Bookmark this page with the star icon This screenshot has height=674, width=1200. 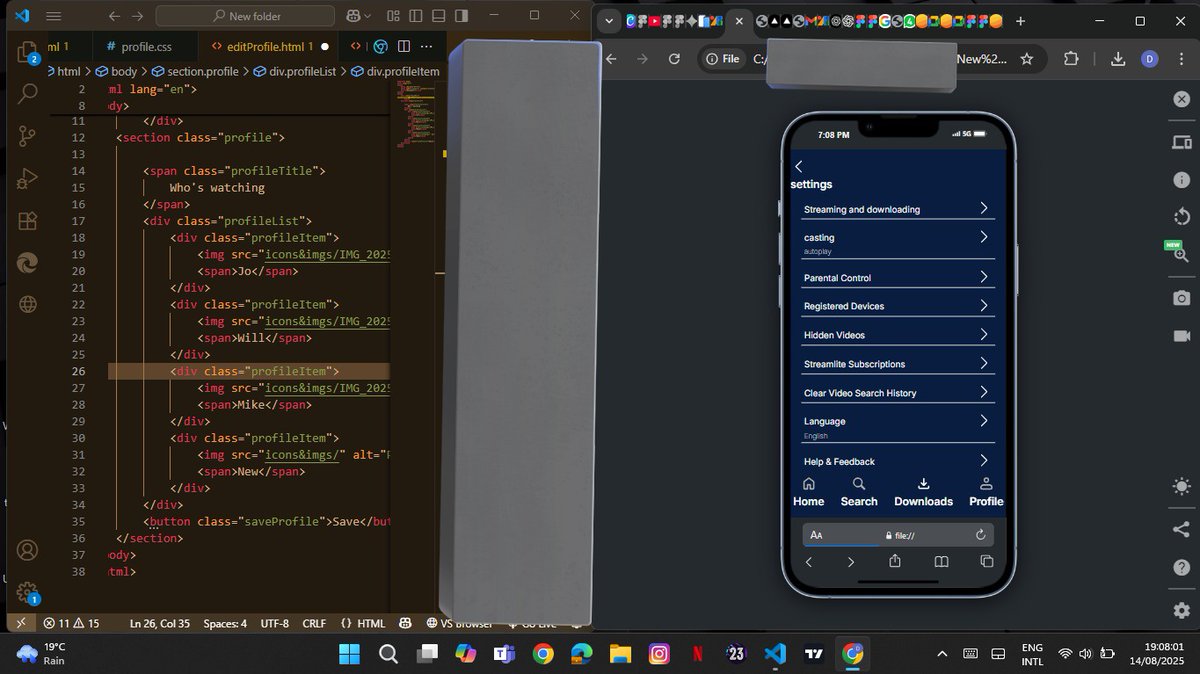pyautogui.click(x=1027, y=59)
